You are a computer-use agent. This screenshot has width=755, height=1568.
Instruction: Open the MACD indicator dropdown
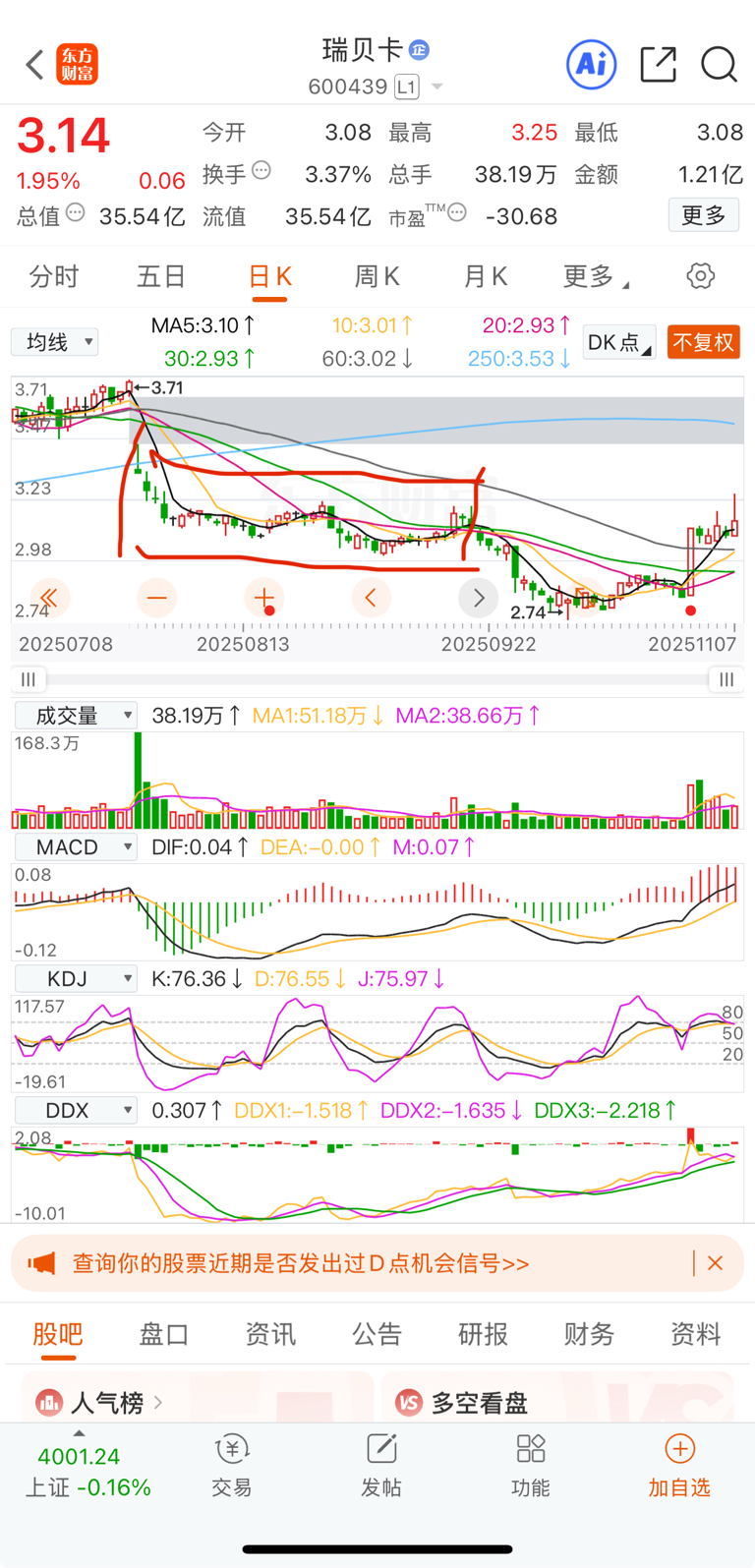77,847
